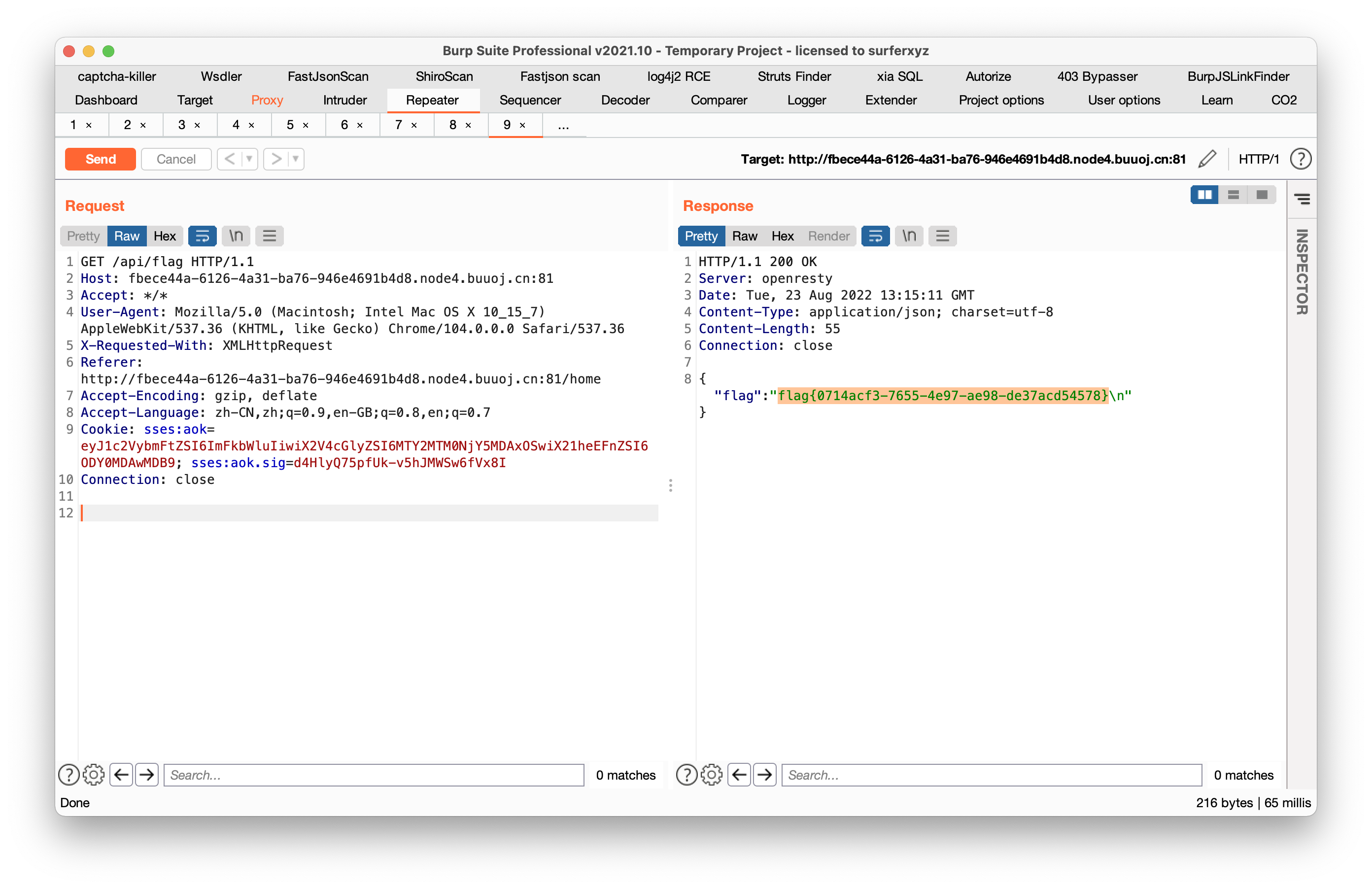Toggle show non-printable chars in Response

tap(909, 236)
